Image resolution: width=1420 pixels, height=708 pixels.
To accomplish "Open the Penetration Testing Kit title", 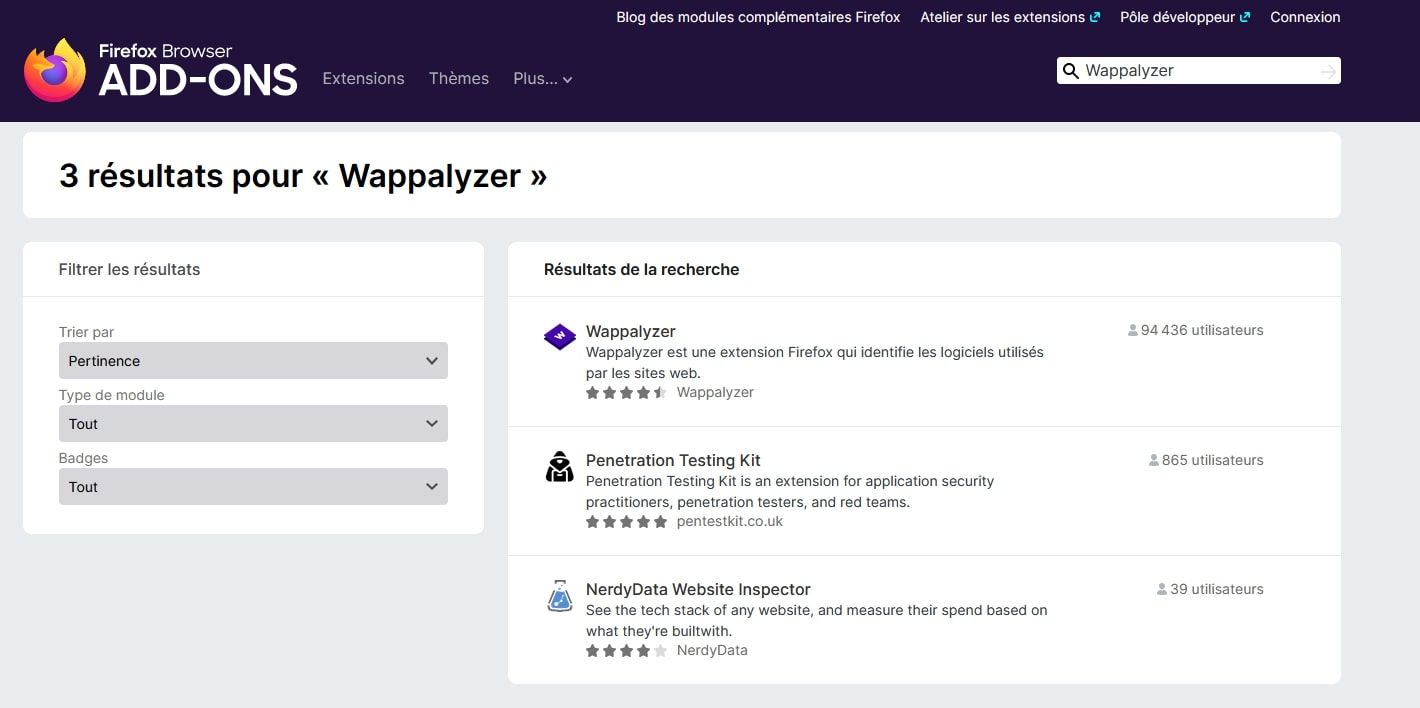I will (673, 460).
